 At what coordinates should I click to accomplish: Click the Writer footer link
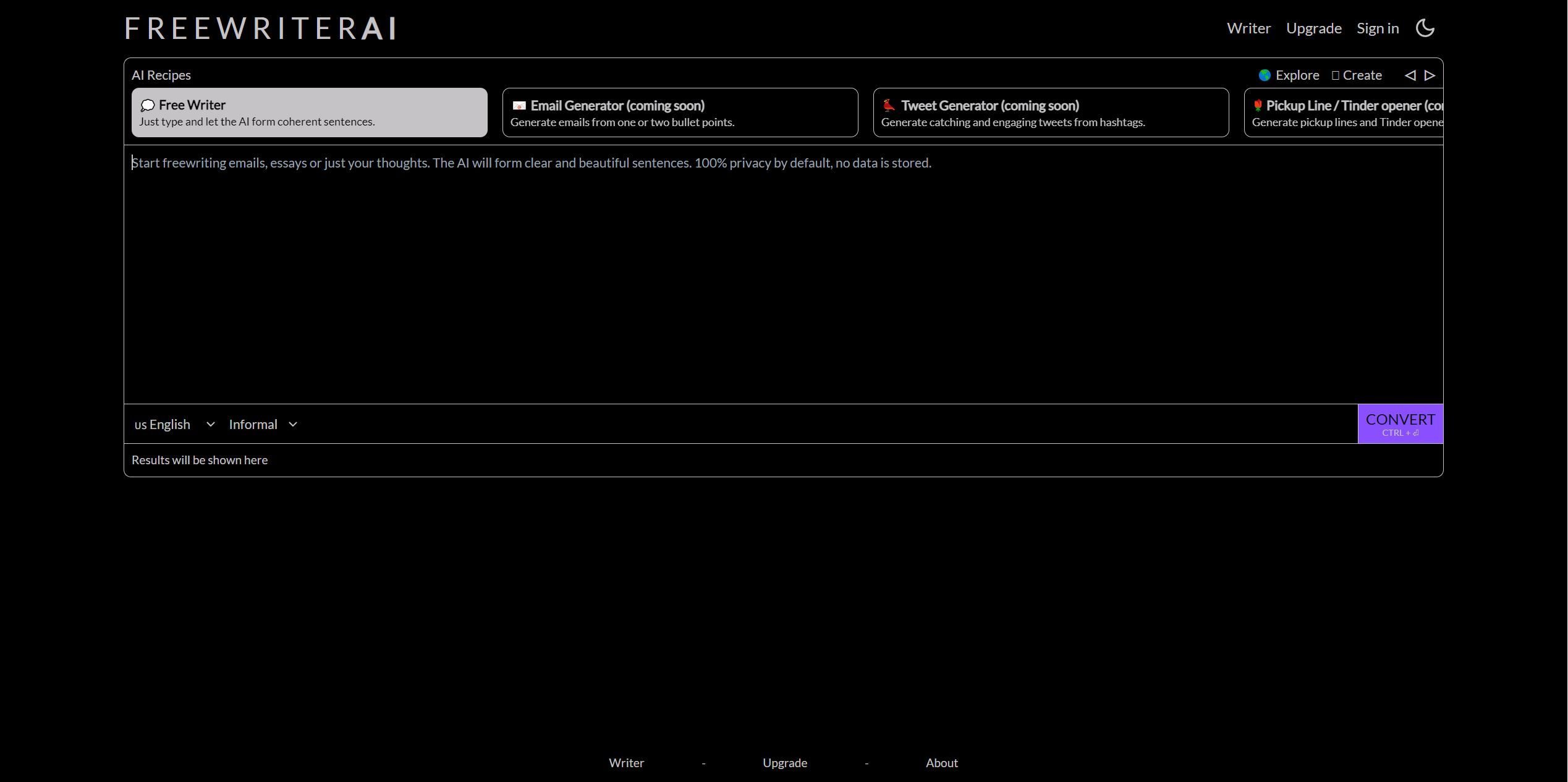[626, 763]
